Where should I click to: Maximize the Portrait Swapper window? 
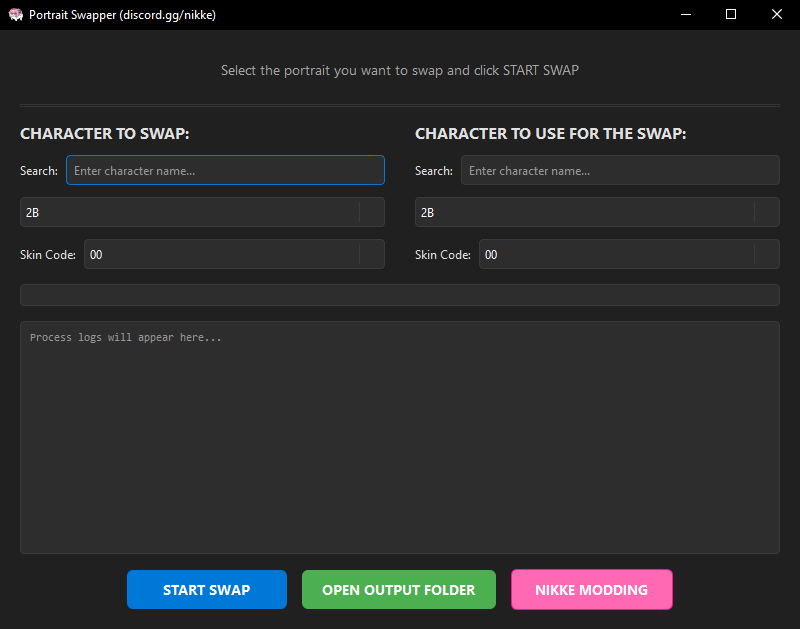[x=731, y=15]
